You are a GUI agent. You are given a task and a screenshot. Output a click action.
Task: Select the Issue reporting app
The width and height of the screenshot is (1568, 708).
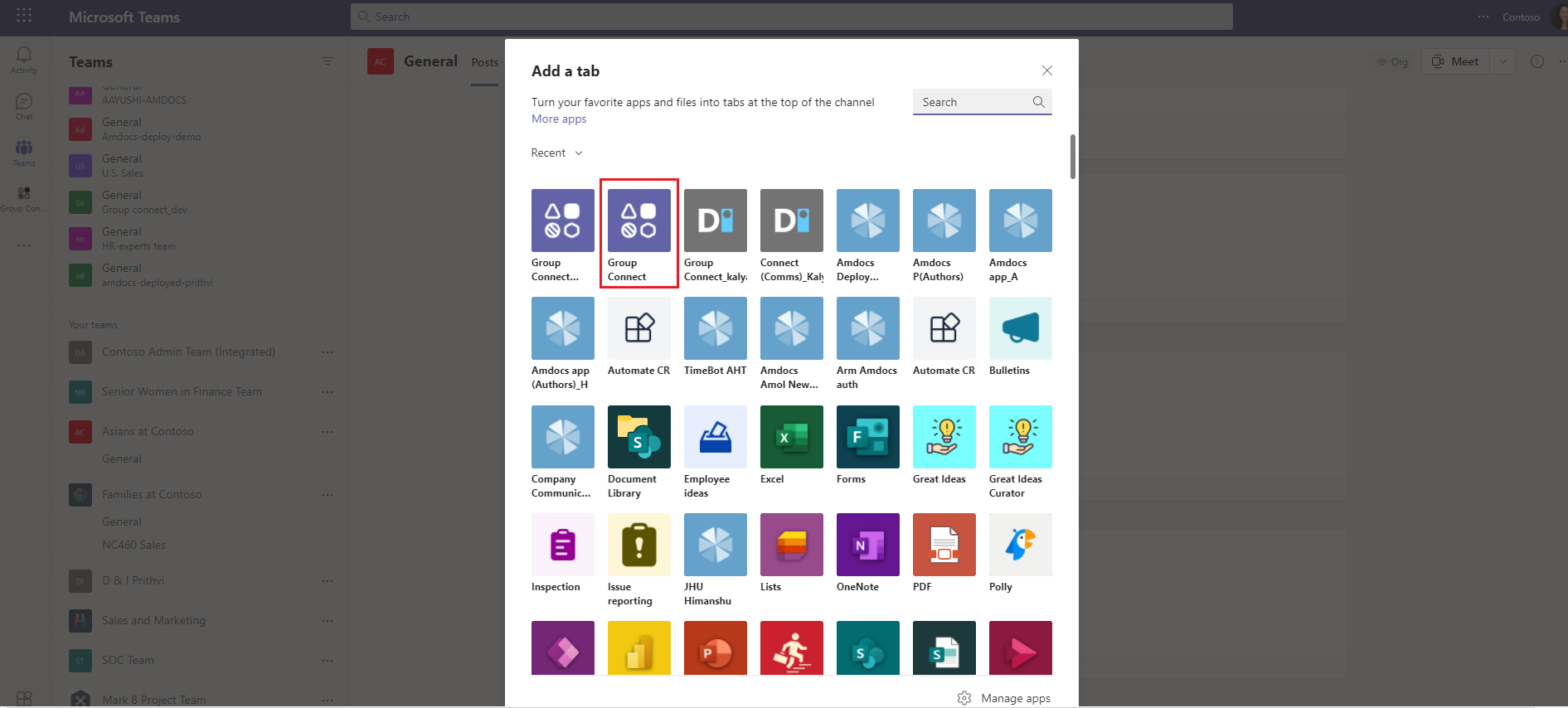(639, 560)
